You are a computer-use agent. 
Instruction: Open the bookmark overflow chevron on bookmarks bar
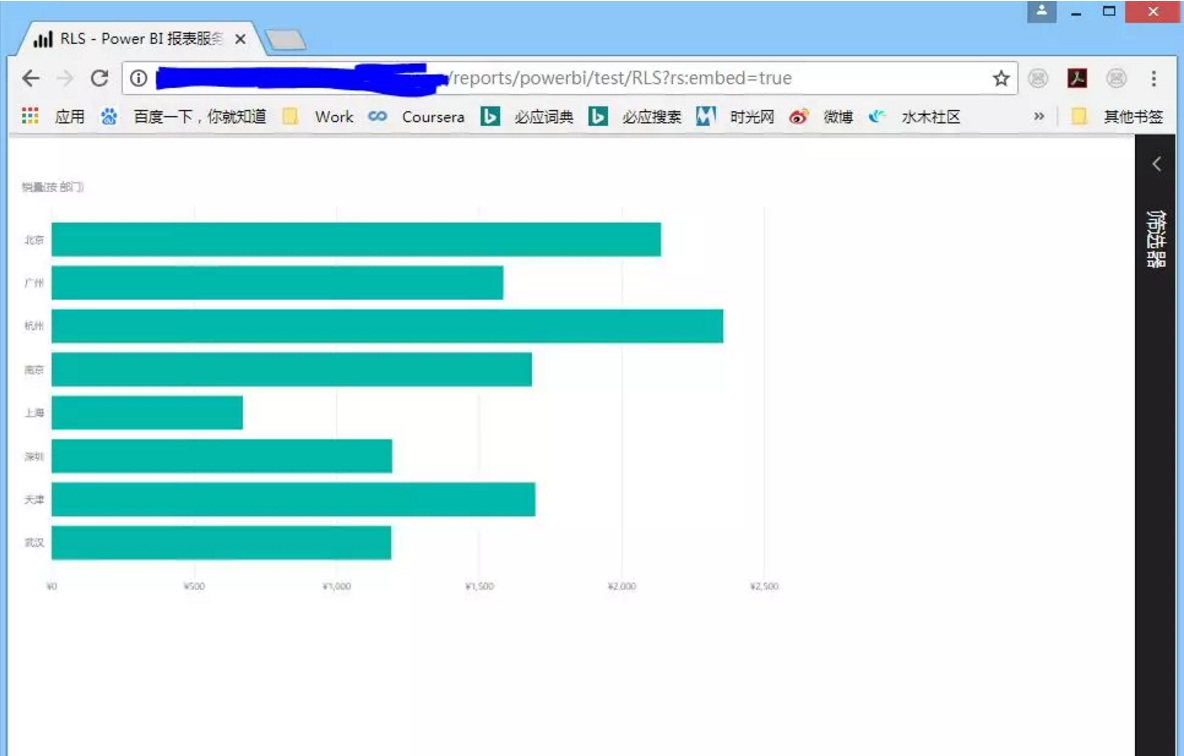click(1040, 116)
